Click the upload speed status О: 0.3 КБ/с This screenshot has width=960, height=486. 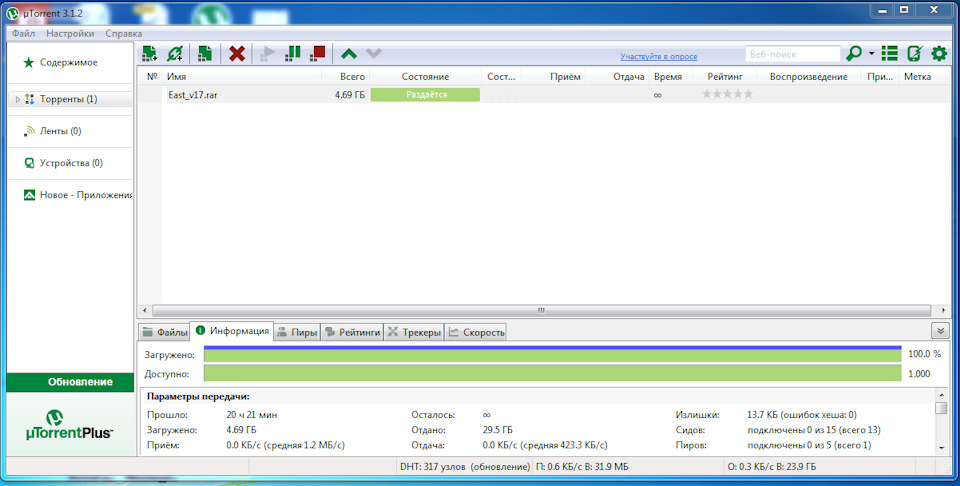pos(771,466)
